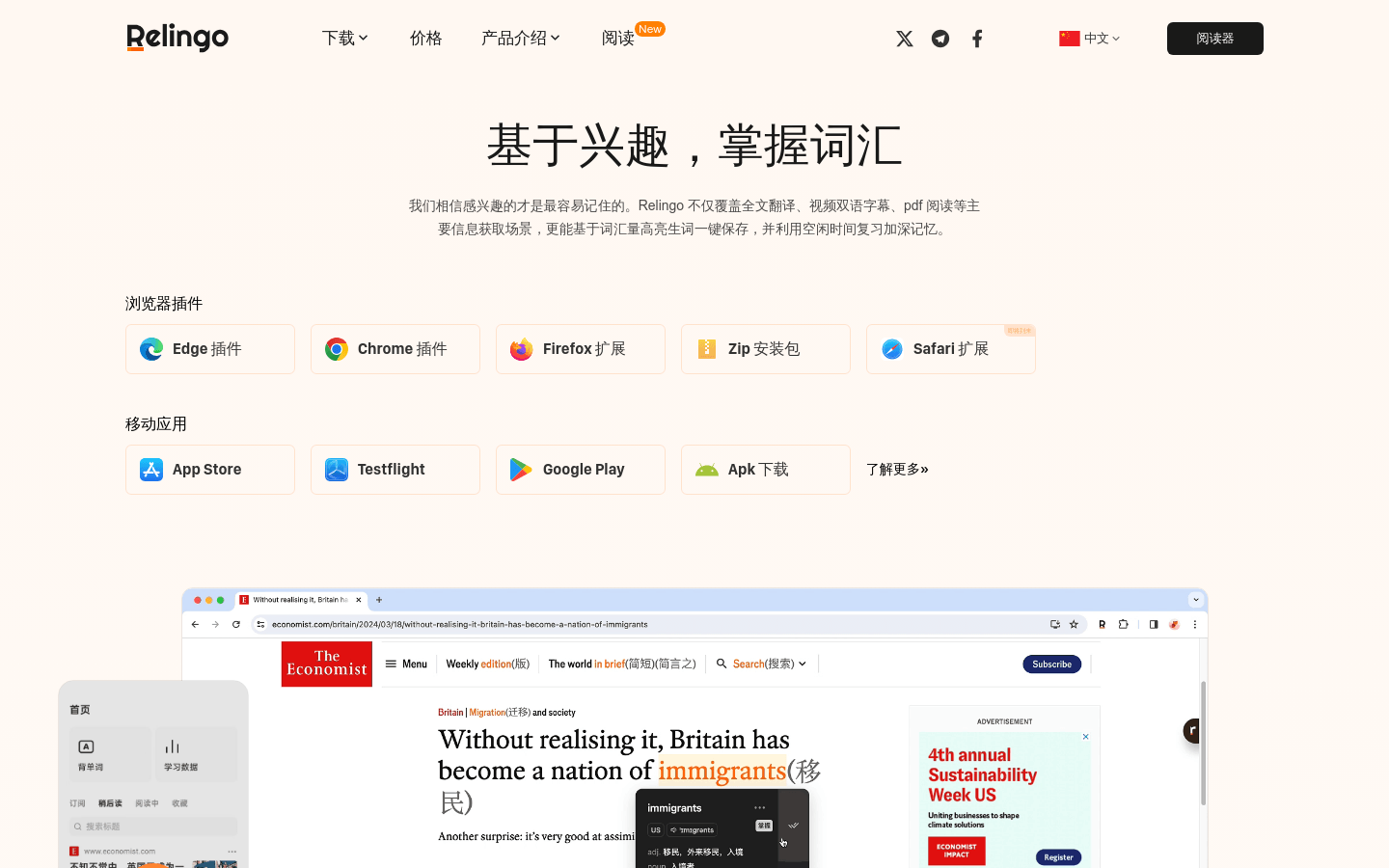Viewport: 1389px width, 868px height.
Task: Click the reload icon in demo browser
Action: click(x=236, y=624)
